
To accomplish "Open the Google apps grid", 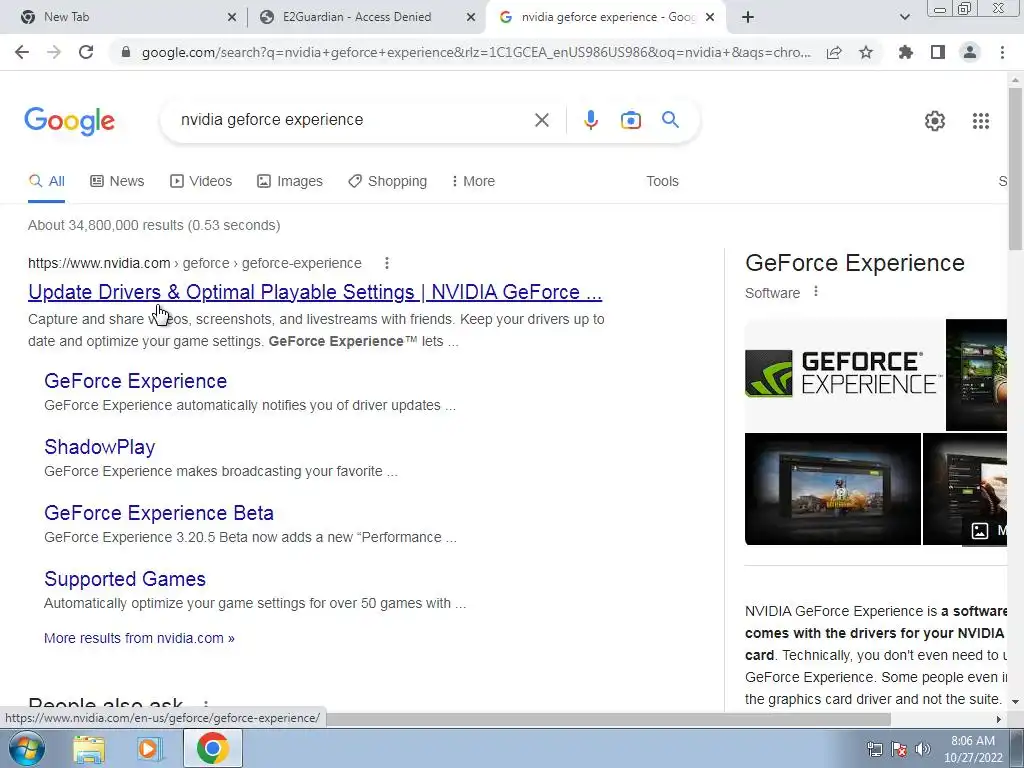I will coord(981,121).
